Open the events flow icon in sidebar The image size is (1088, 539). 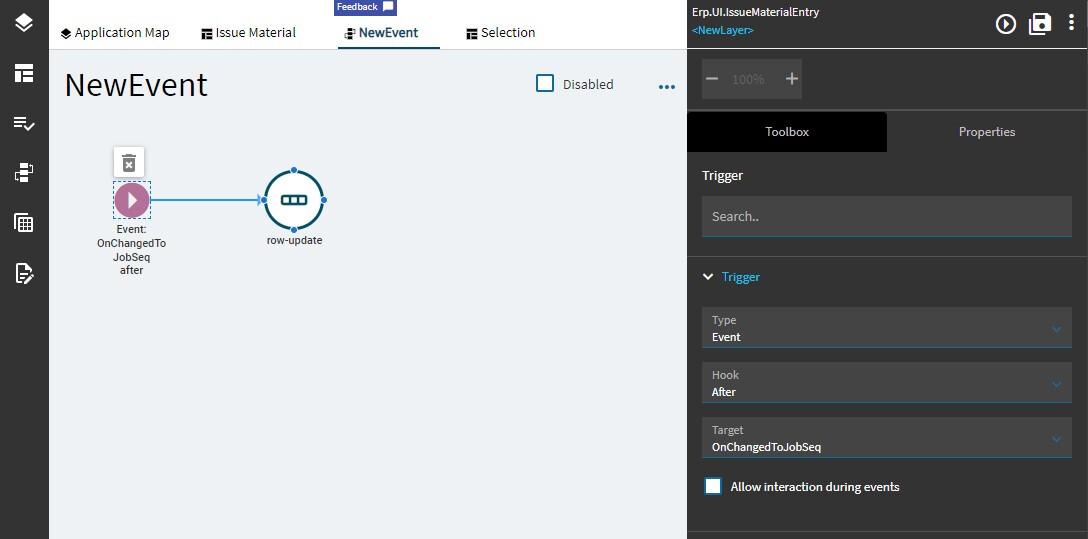coord(24,173)
